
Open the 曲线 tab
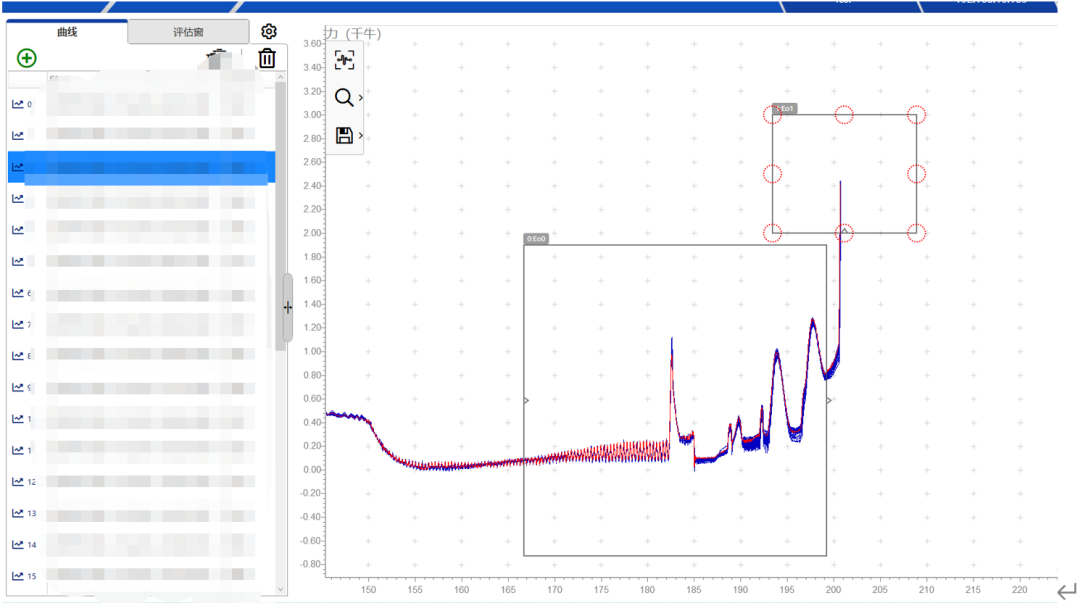(x=67, y=32)
